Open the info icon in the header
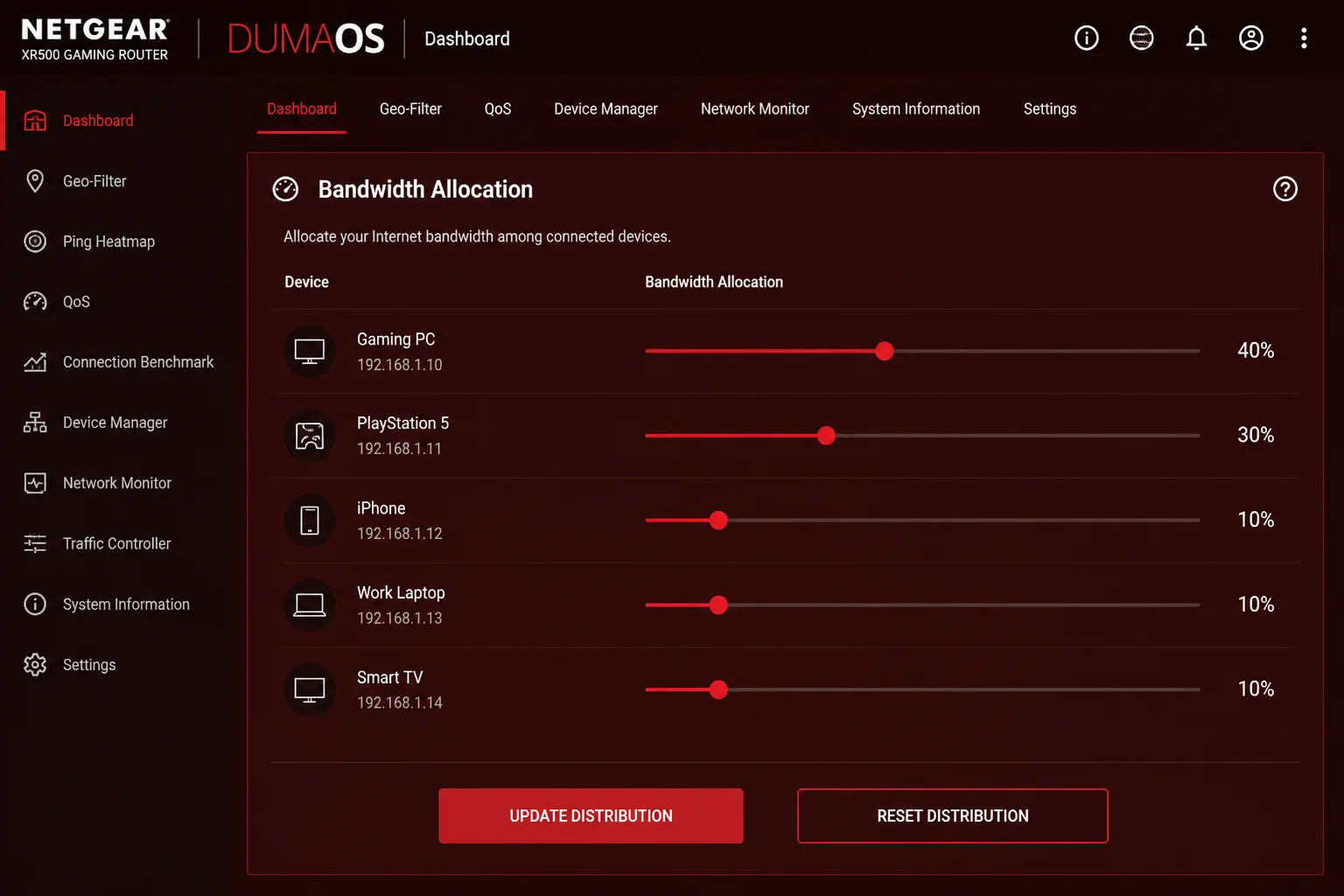 (1086, 38)
